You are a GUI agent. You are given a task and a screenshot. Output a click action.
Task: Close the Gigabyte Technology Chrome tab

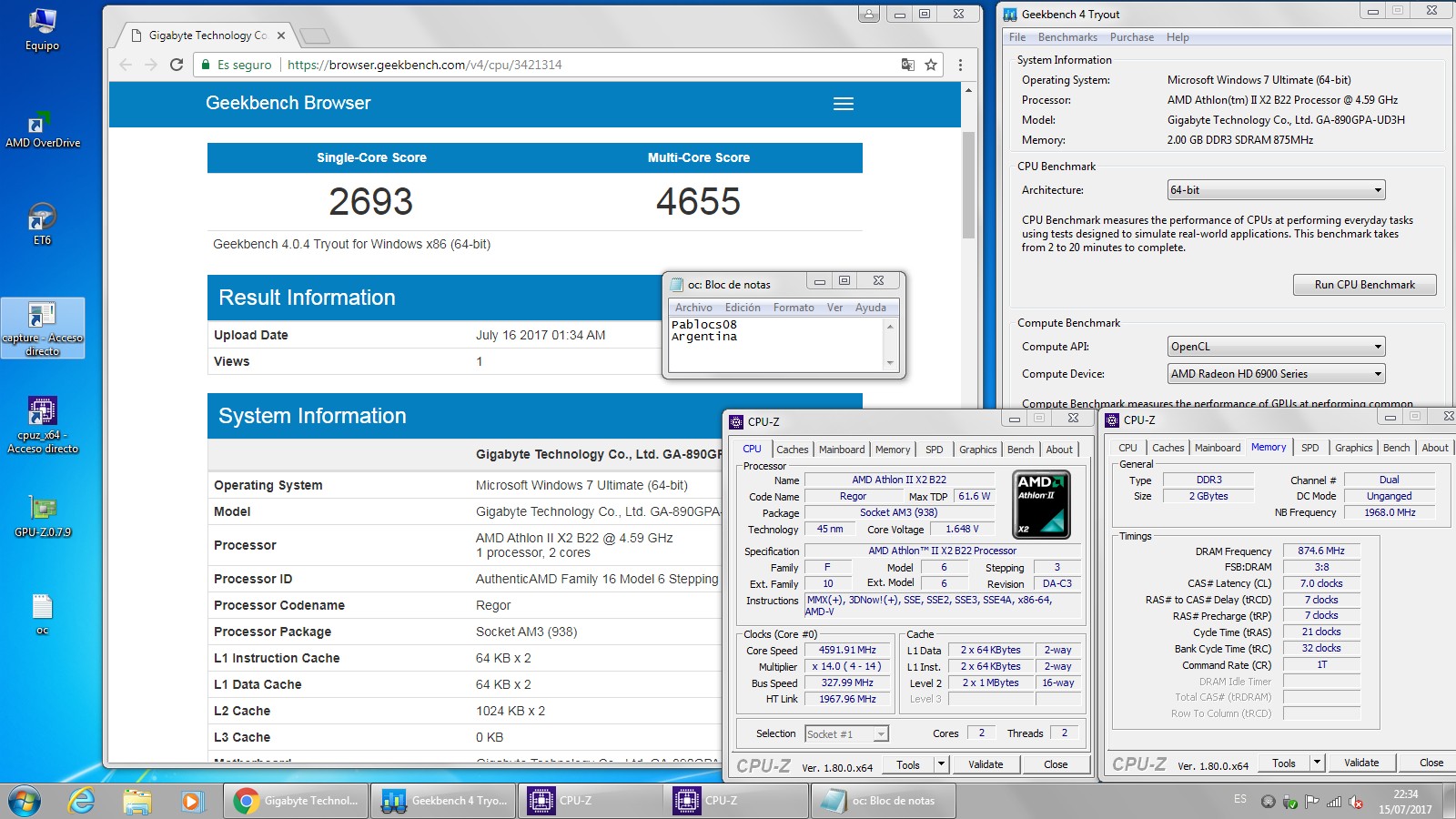tap(281, 35)
